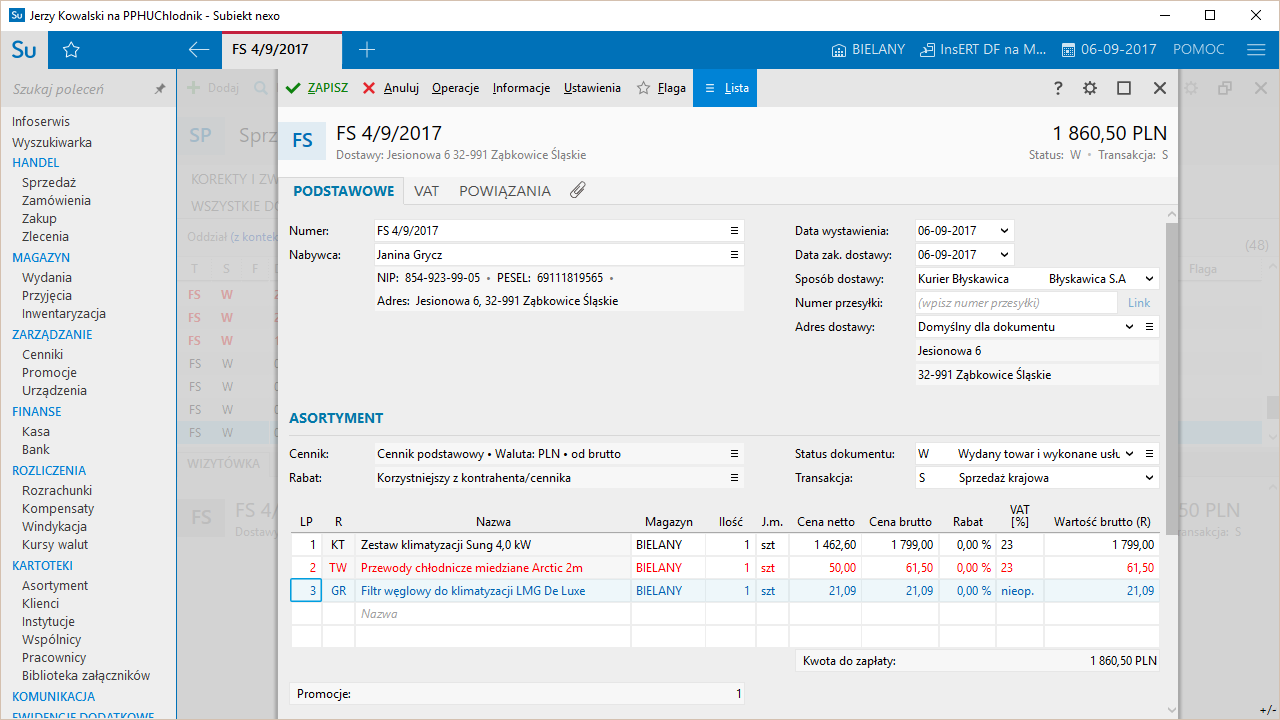Set a flag with Flaga star
The width and height of the screenshot is (1280, 720).
click(x=662, y=88)
